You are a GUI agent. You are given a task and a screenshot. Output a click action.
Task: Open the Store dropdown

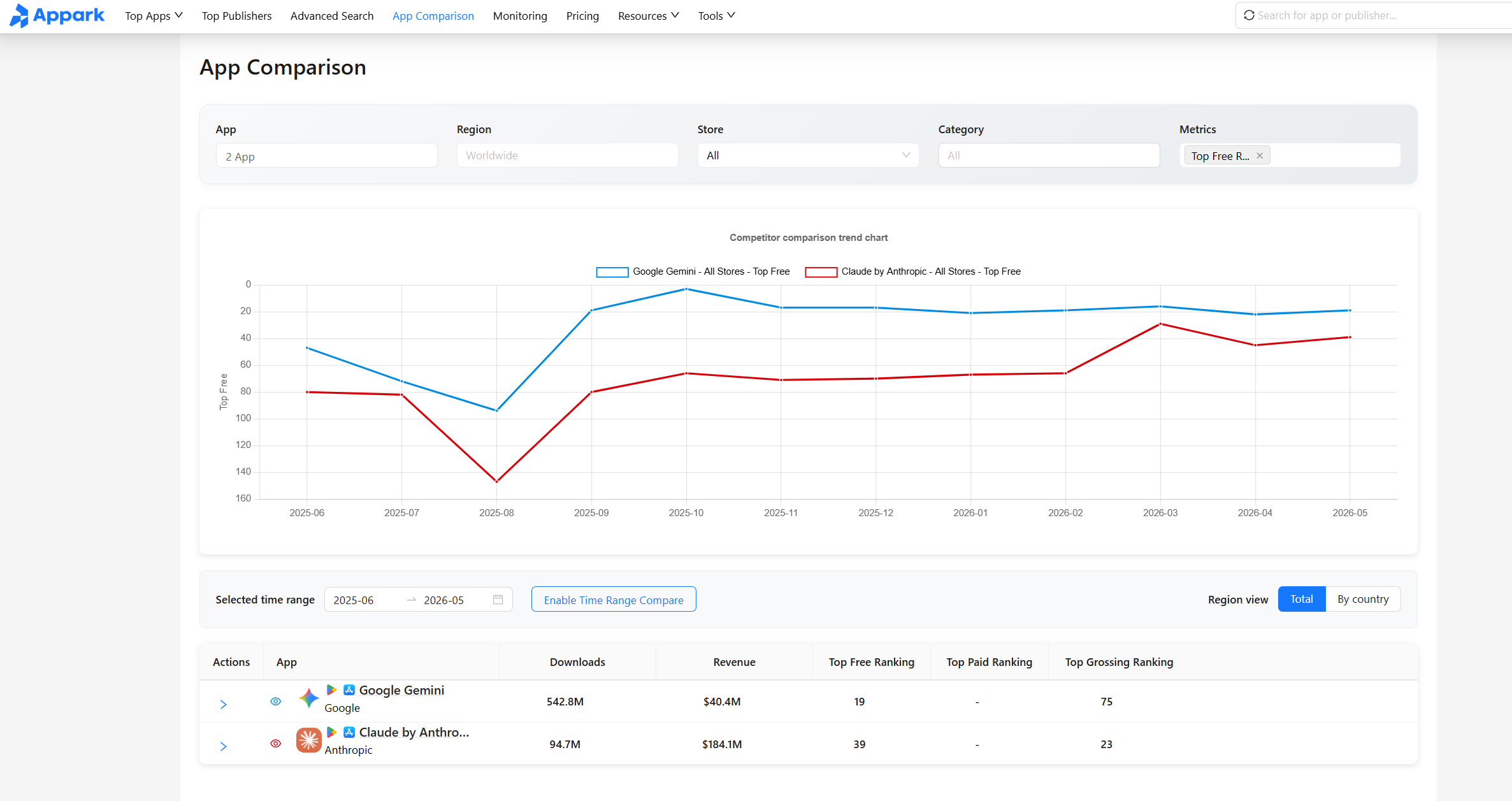[x=808, y=155]
